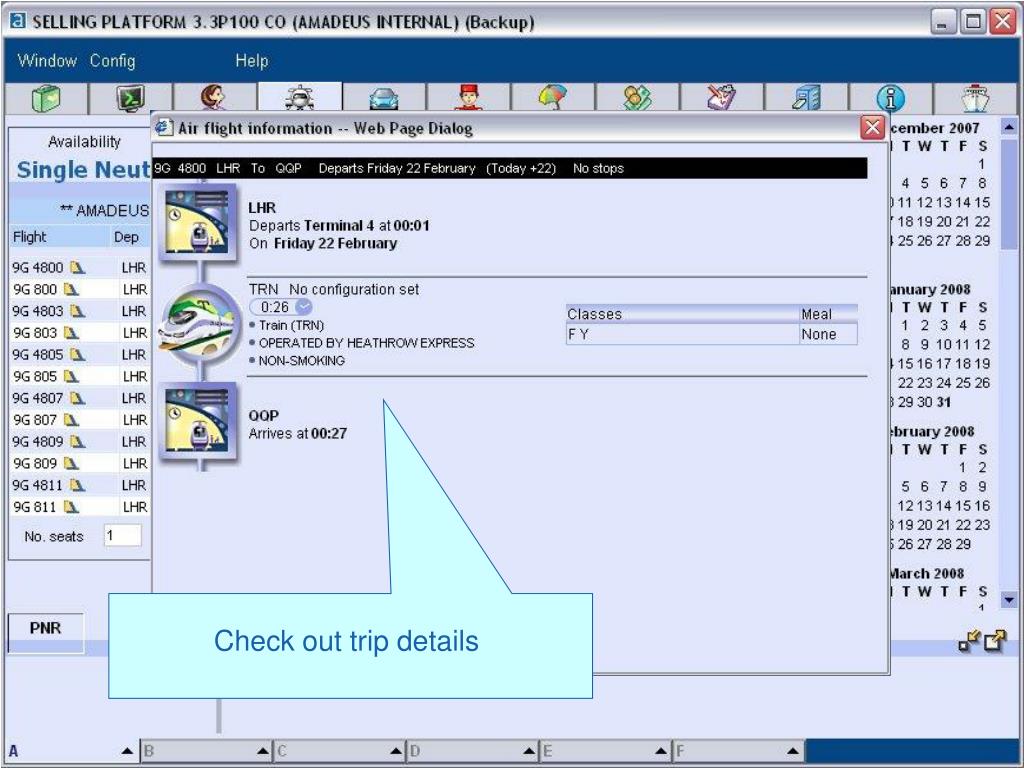Minimize the Selling Platform window

coord(942,22)
